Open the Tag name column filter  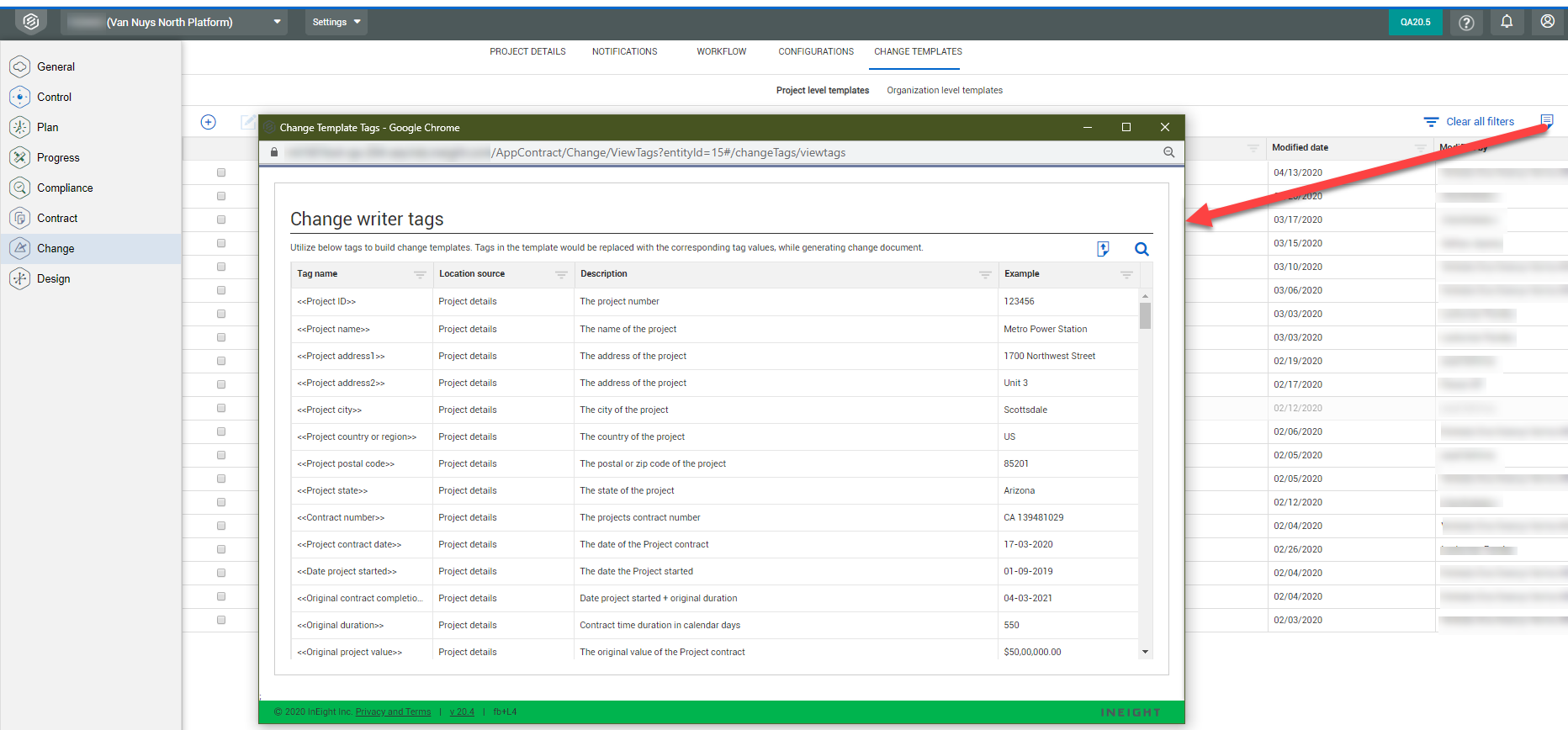tap(420, 274)
